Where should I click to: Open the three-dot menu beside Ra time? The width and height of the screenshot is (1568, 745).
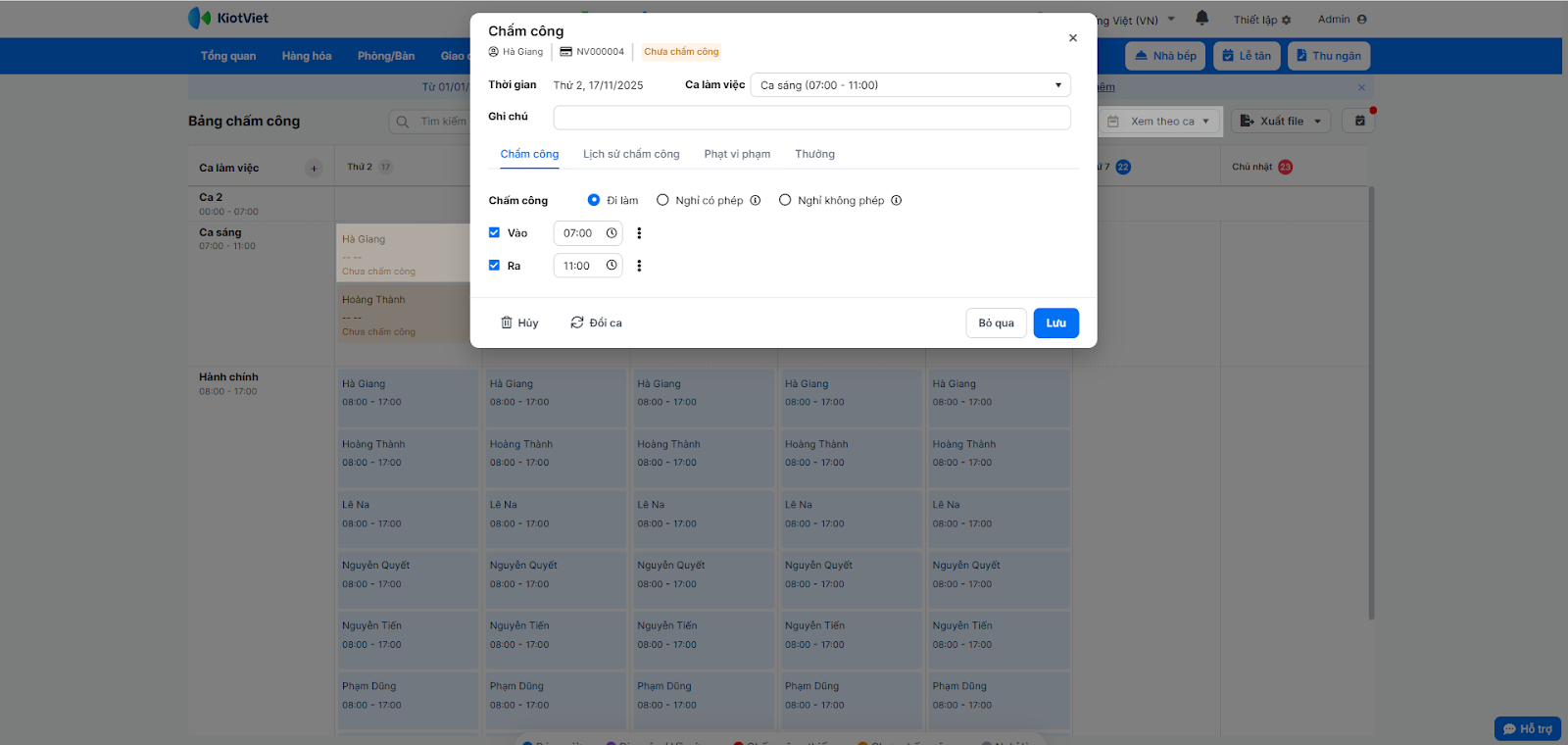[639, 266]
